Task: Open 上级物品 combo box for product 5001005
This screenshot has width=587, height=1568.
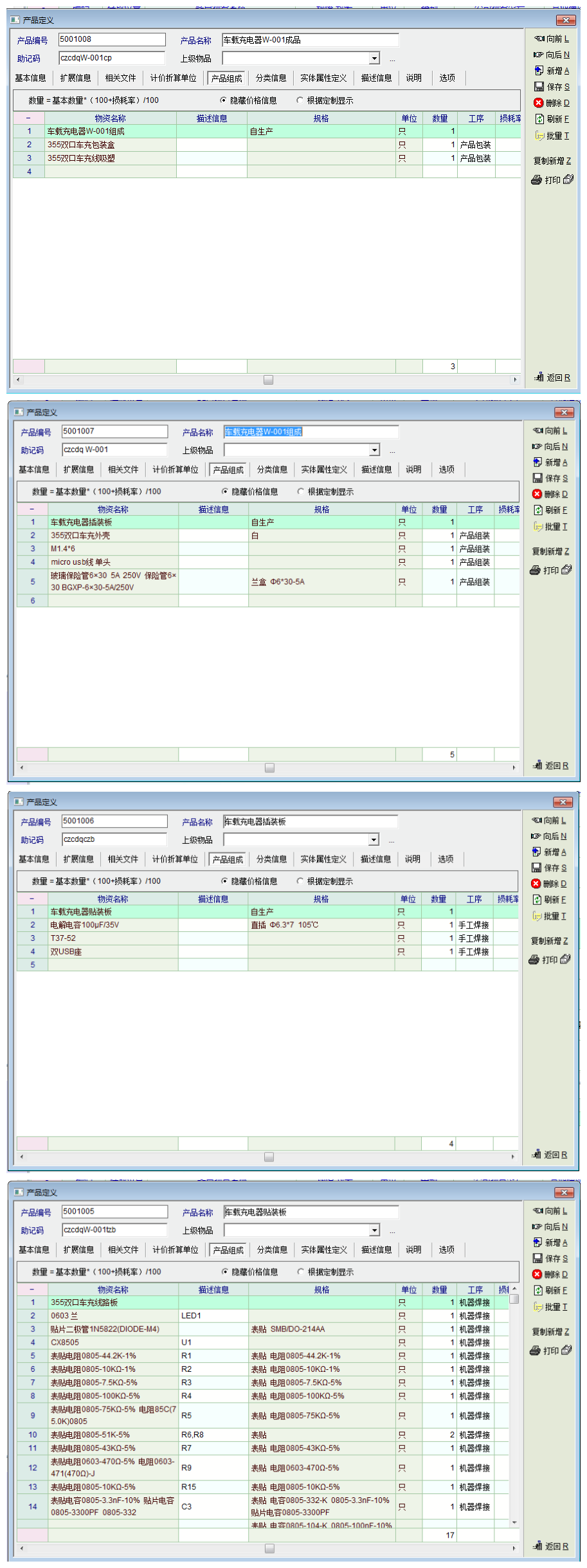Action: [374, 1230]
